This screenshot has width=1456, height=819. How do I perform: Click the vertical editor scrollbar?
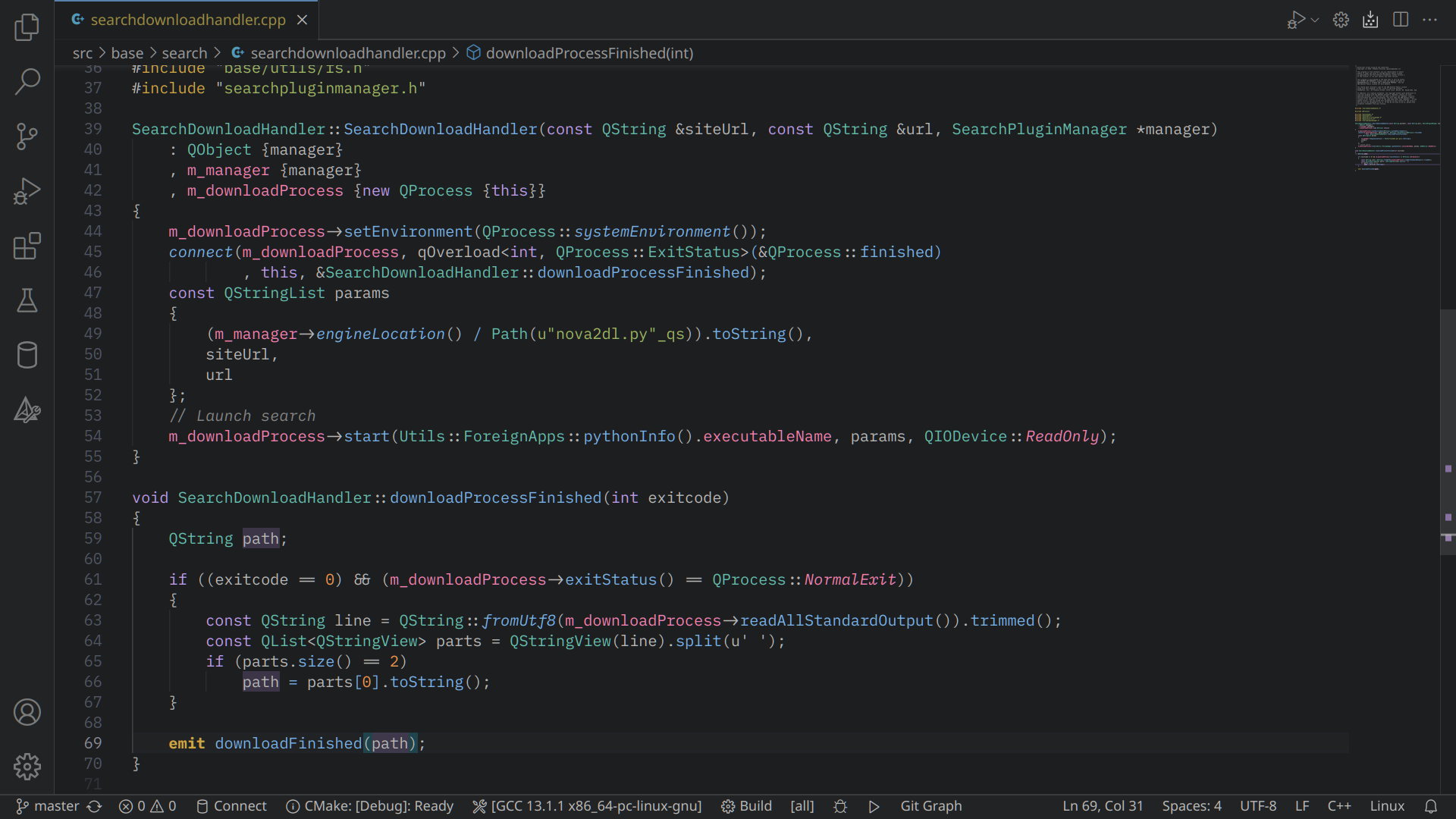pyautogui.click(x=1448, y=432)
